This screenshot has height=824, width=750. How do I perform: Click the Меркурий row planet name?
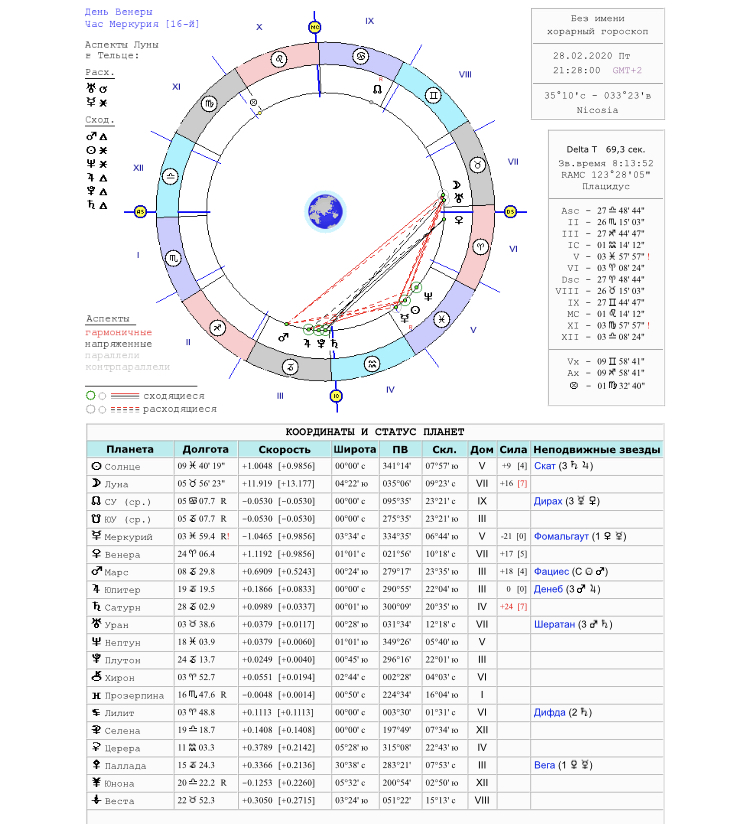[x=128, y=537]
